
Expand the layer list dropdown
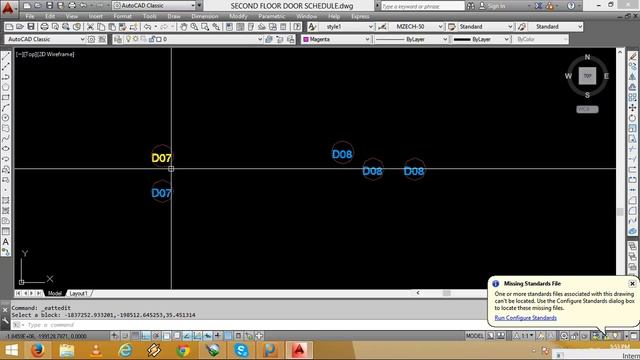tap(260, 39)
